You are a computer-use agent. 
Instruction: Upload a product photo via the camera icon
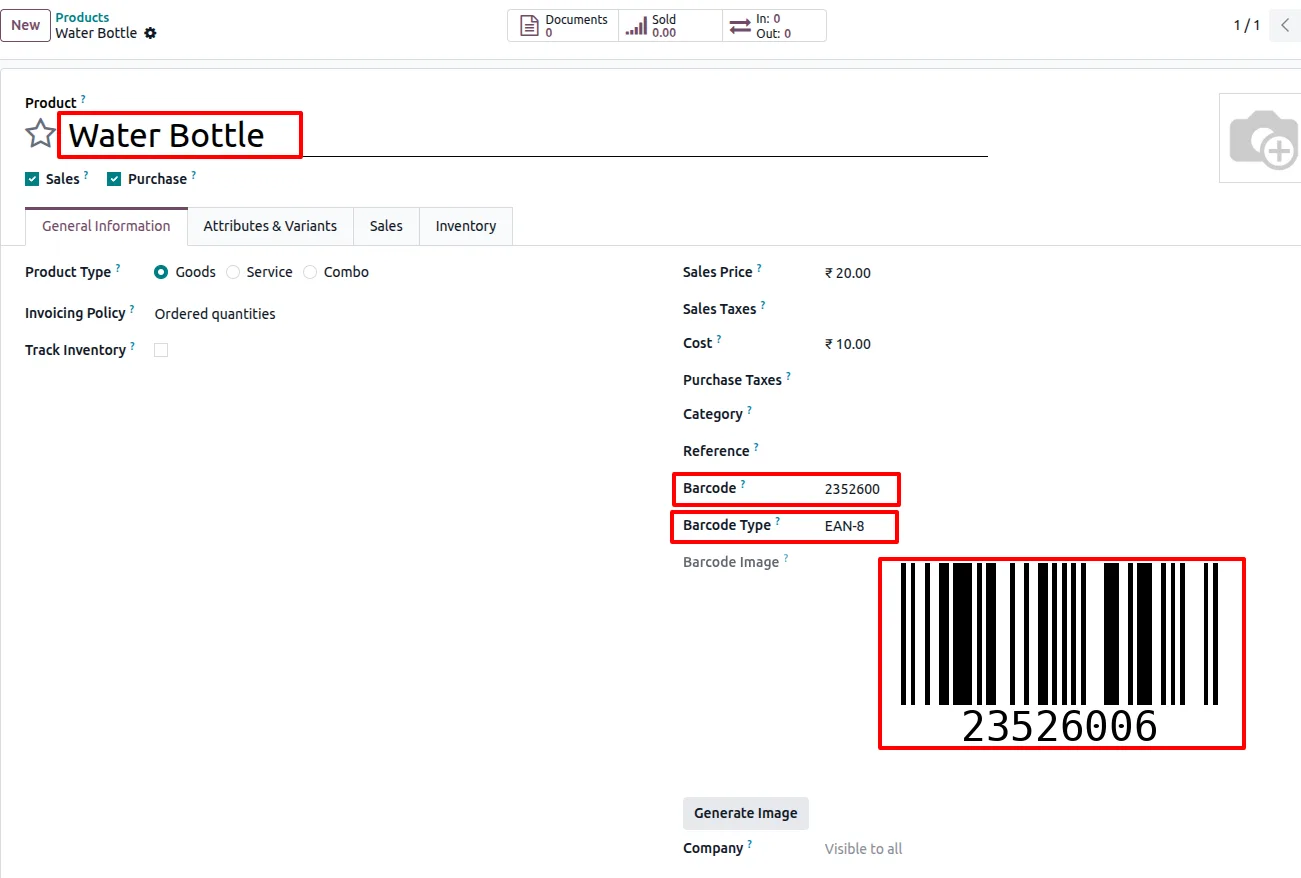1263,139
